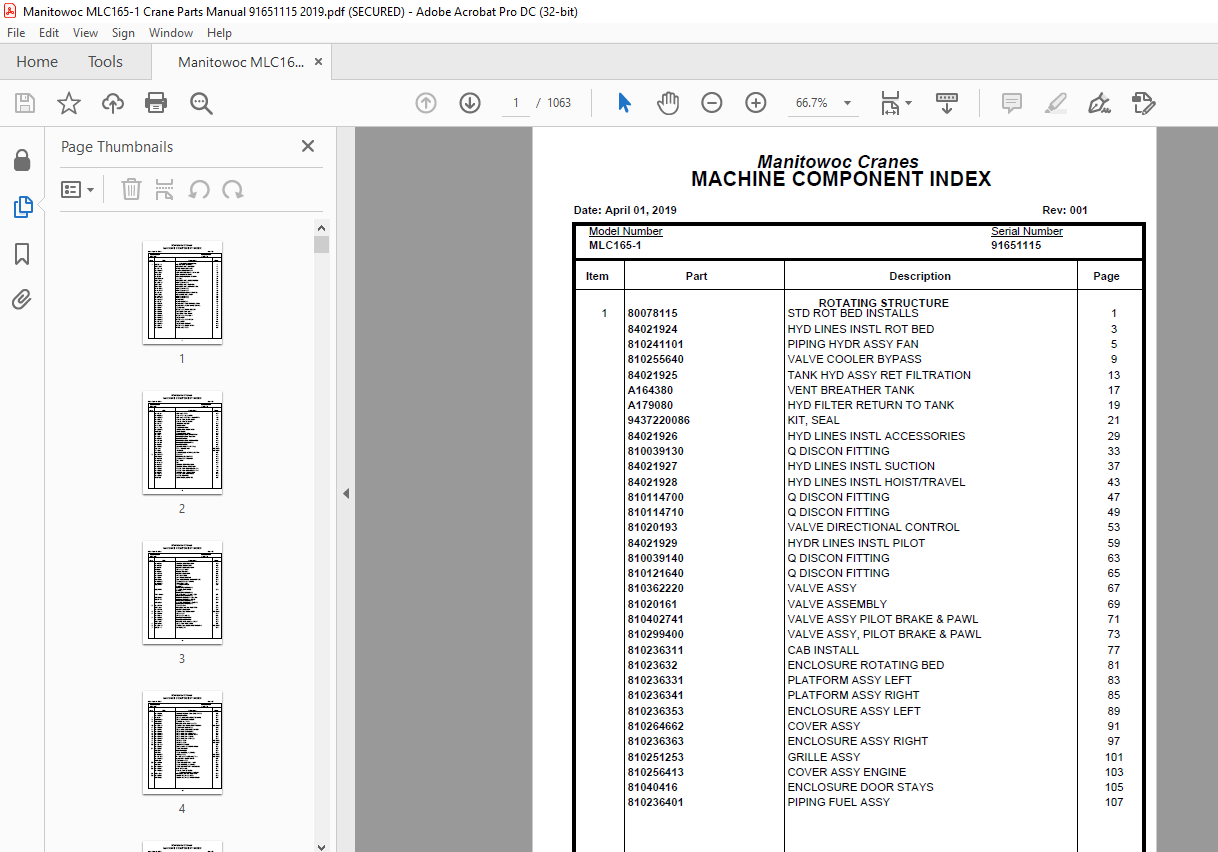
Task: Open the Sign document pen tool
Action: point(1099,103)
